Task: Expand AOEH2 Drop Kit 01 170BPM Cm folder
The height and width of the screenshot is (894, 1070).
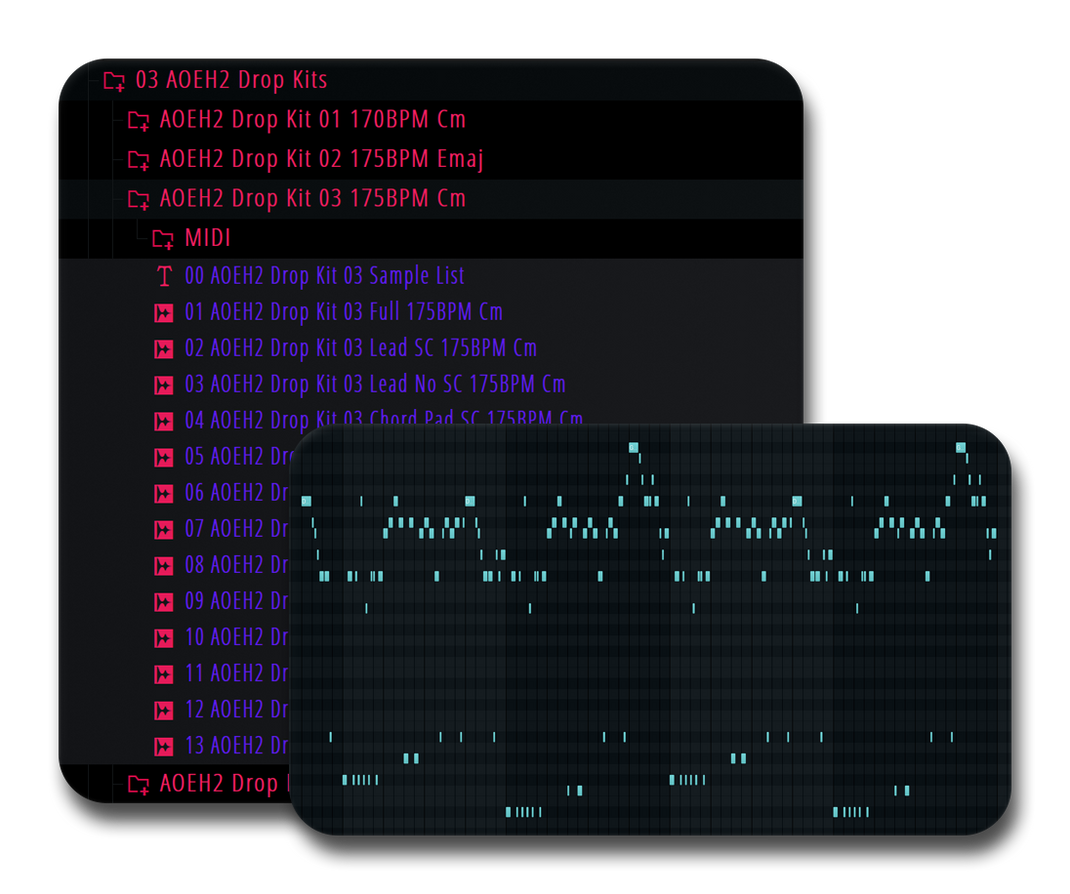Action: pyautogui.click(x=312, y=120)
